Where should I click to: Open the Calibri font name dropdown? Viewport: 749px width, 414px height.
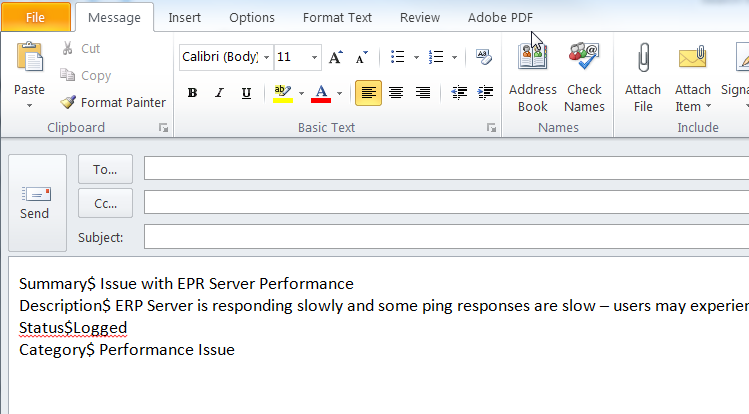pos(267,57)
